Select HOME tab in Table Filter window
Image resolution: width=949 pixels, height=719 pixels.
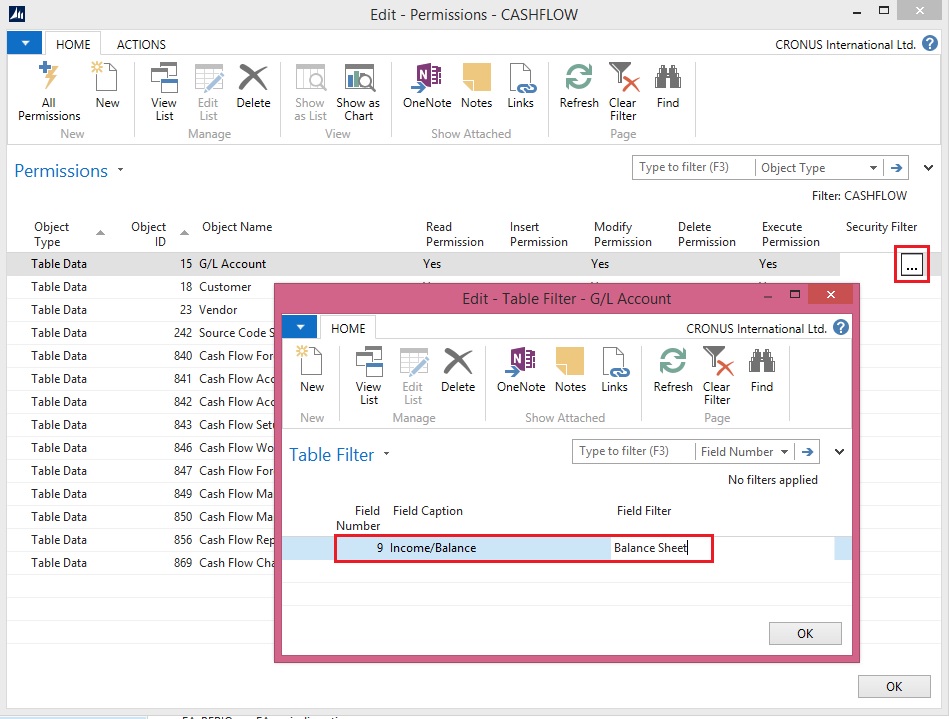[x=348, y=328]
